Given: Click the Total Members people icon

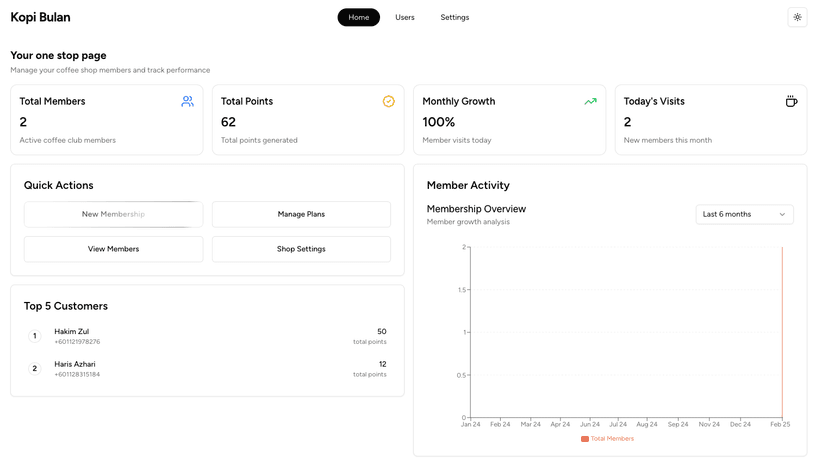Looking at the screenshot, I should point(187,101).
